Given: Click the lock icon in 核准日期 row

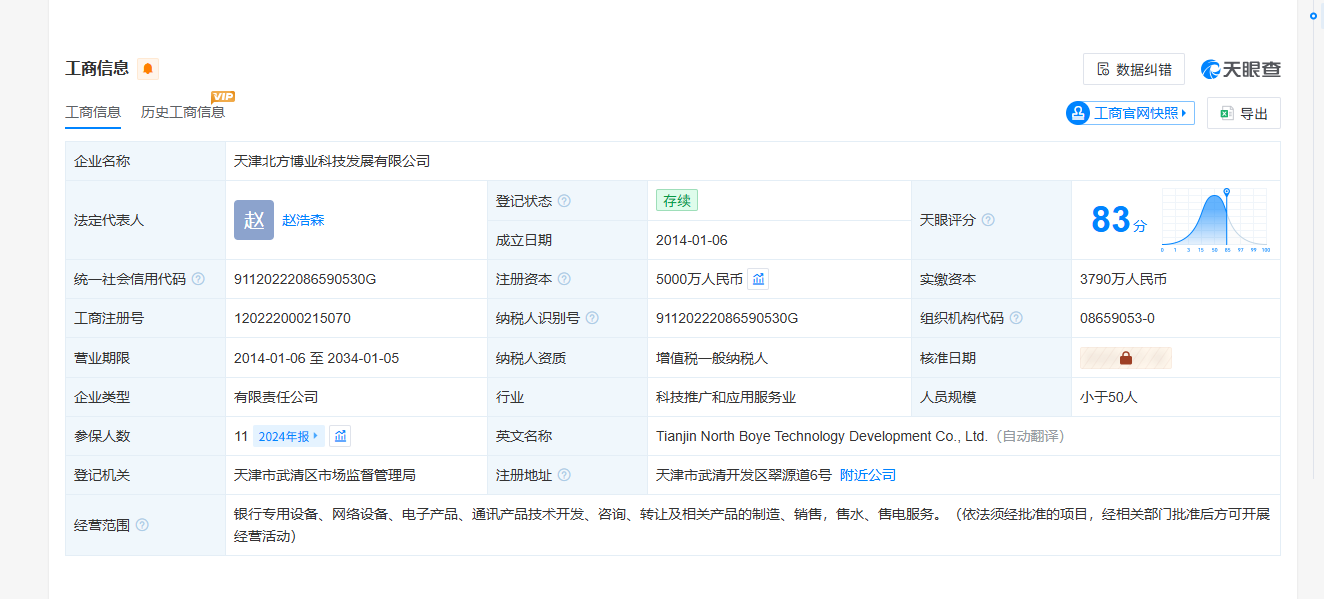Looking at the screenshot, I should pyautogui.click(x=1125, y=358).
